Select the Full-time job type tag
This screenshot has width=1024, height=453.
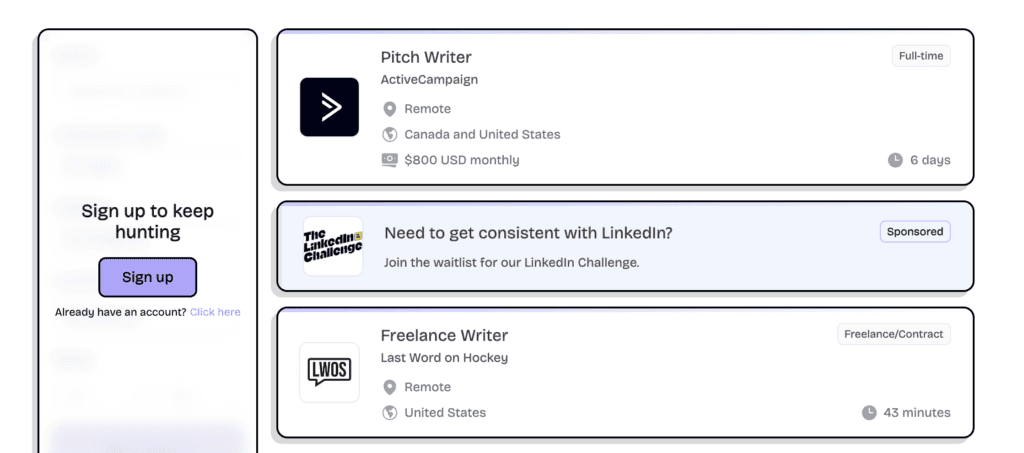point(920,56)
